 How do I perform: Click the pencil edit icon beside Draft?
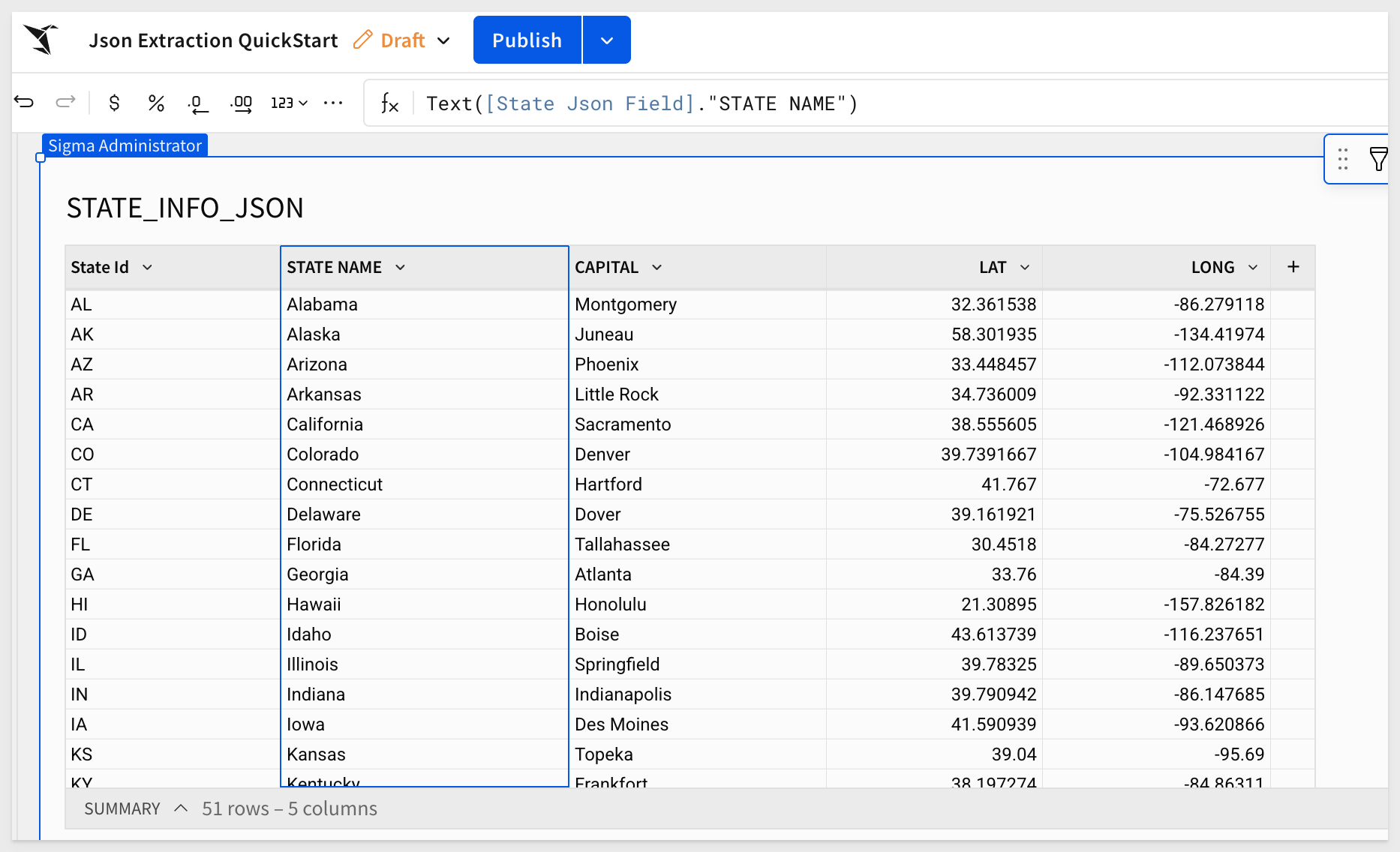[x=363, y=40]
